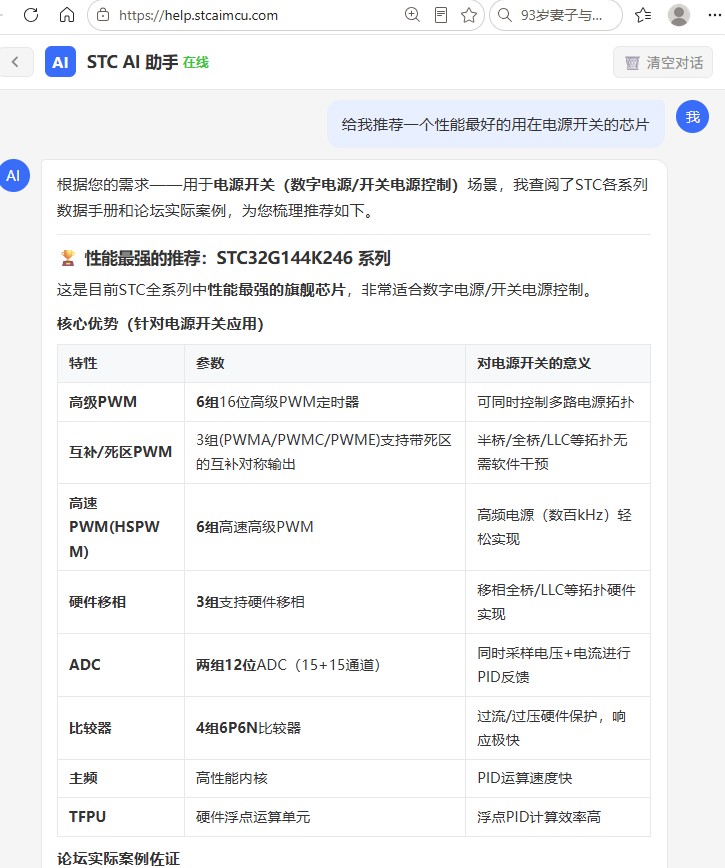Click the STC AI 助手 title
This screenshot has height=868, width=725.
tap(132, 62)
